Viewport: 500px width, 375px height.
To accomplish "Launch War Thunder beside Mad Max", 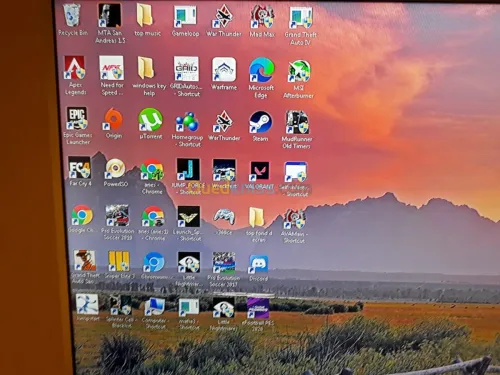I will [x=223, y=16].
